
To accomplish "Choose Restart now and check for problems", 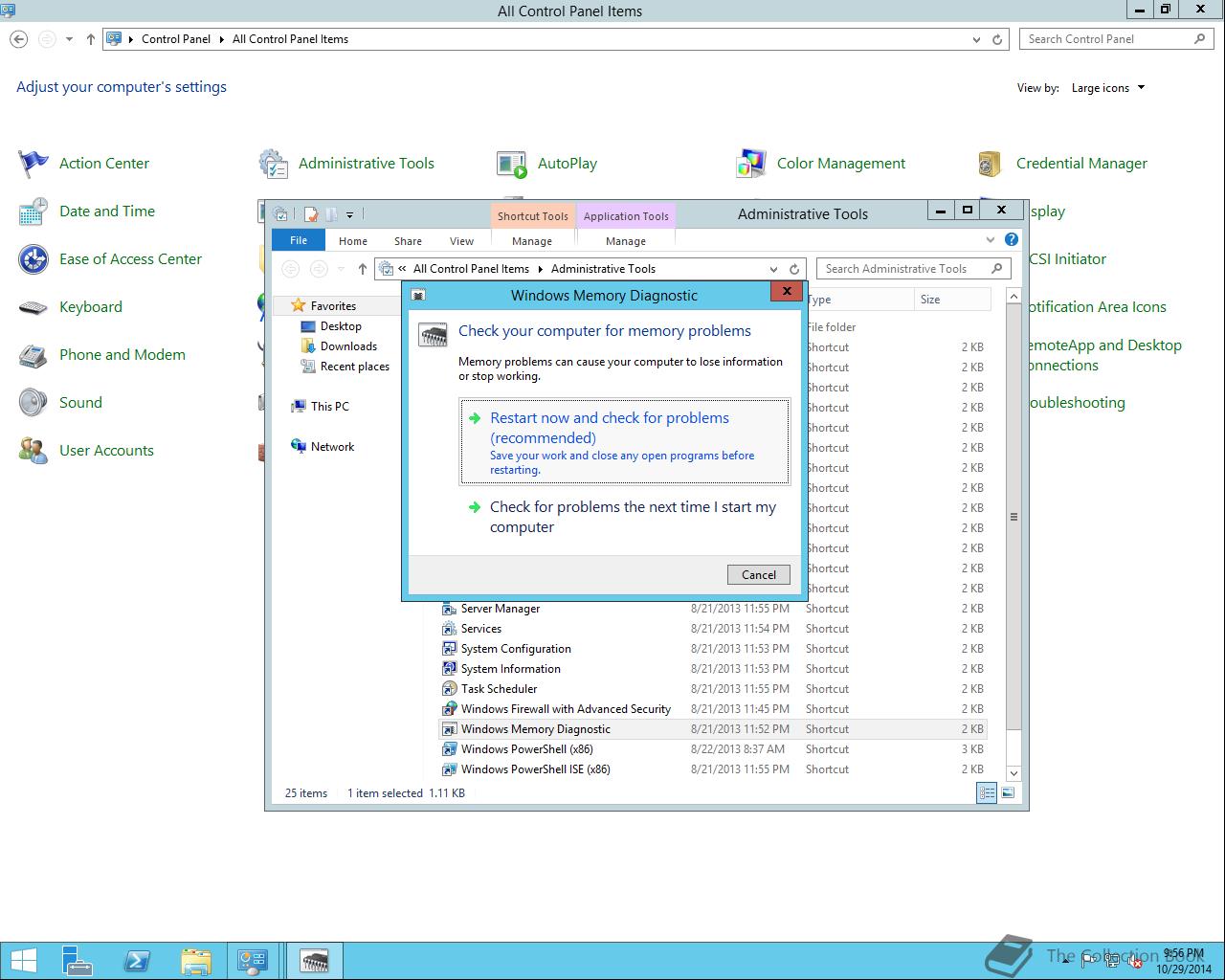I will [x=625, y=441].
